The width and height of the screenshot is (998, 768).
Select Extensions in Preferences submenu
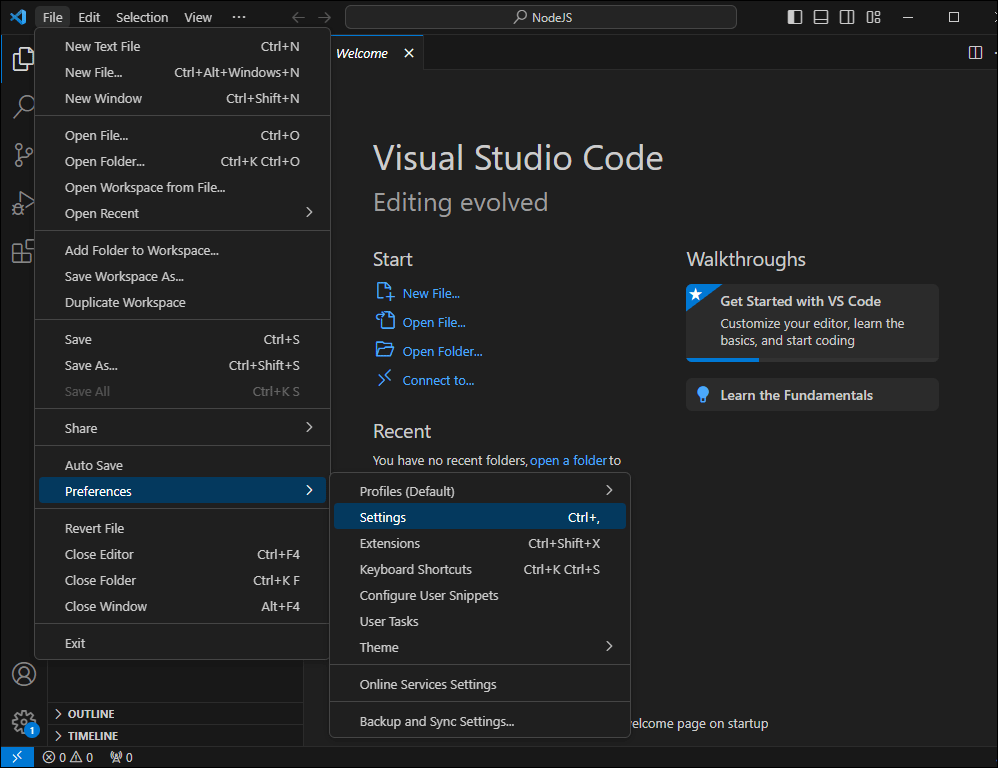[x=480, y=543]
